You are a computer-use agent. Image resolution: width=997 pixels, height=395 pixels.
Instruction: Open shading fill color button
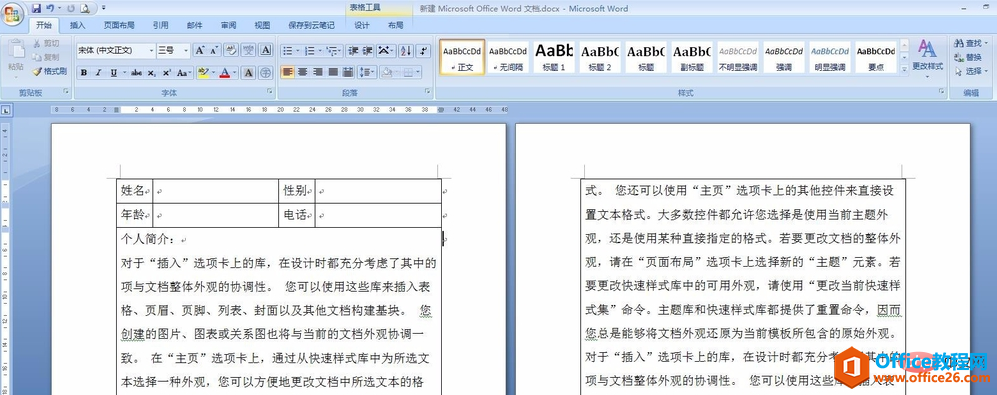point(387,73)
